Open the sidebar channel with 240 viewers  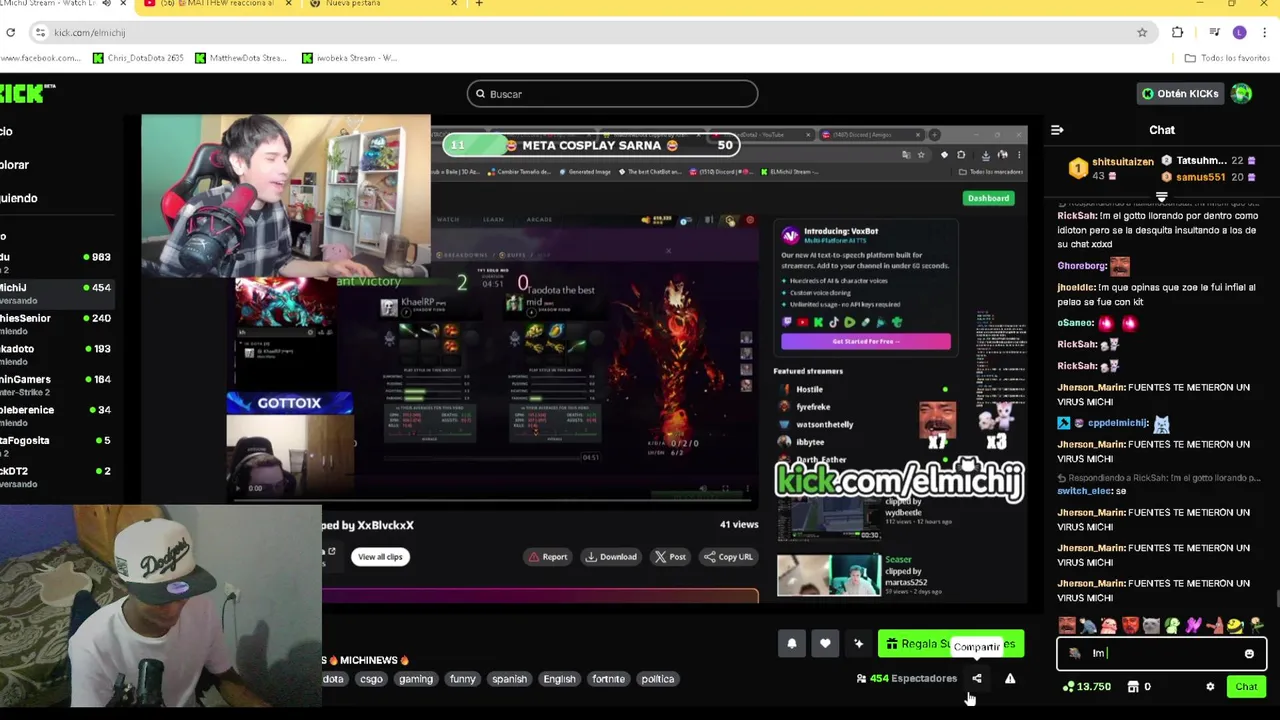(56, 324)
